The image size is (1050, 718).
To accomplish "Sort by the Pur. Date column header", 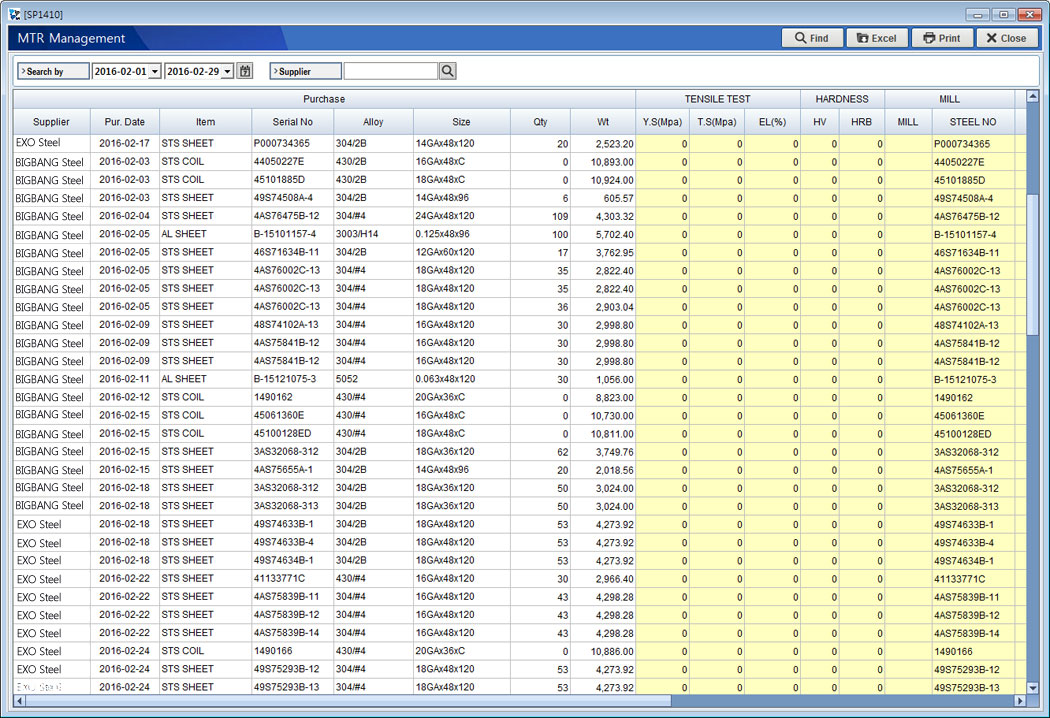I will pyautogui.click(x=125, y=122).
